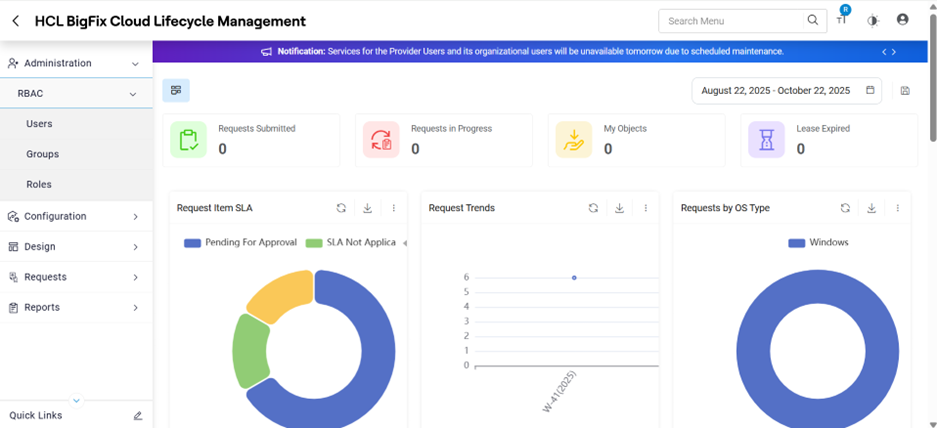Image resolution: width=937 pixels, height=428 pixels.
Task: Open the text size icon with R badge
Action: click(x=843, y=18)
